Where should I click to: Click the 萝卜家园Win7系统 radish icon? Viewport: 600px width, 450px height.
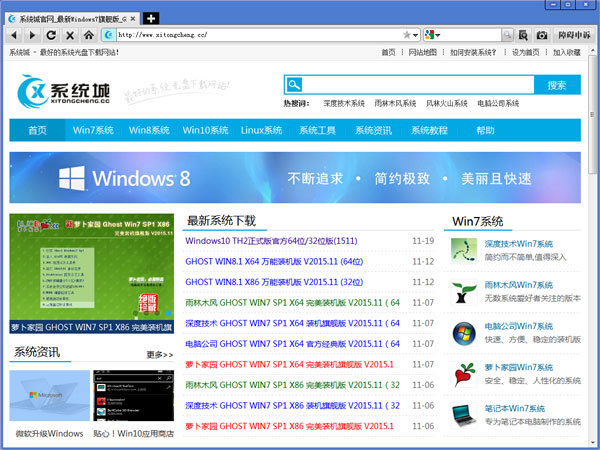pos(464,375)
